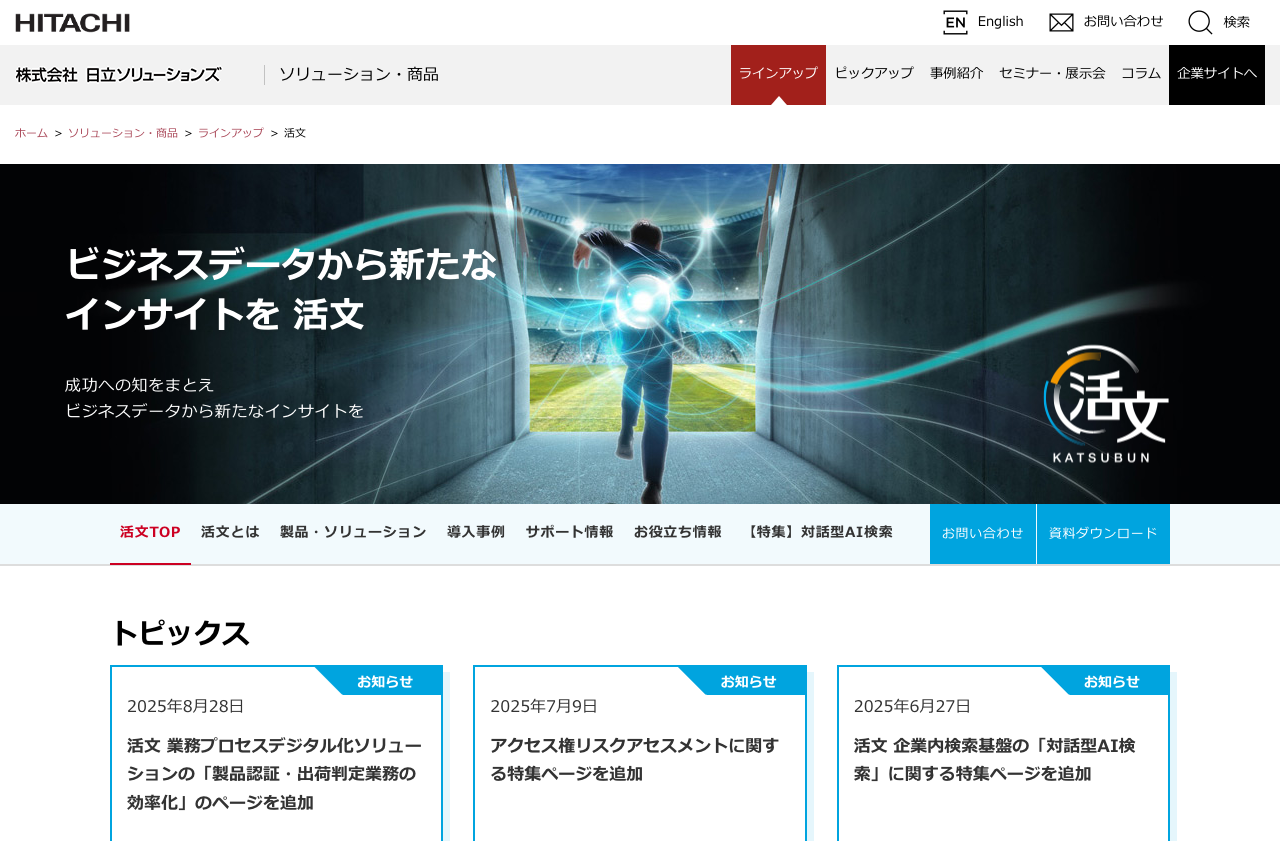Viewport: 1280px width, 841px height.
Task: Click the HITACHI logo
Action: [x=72, y=20]
